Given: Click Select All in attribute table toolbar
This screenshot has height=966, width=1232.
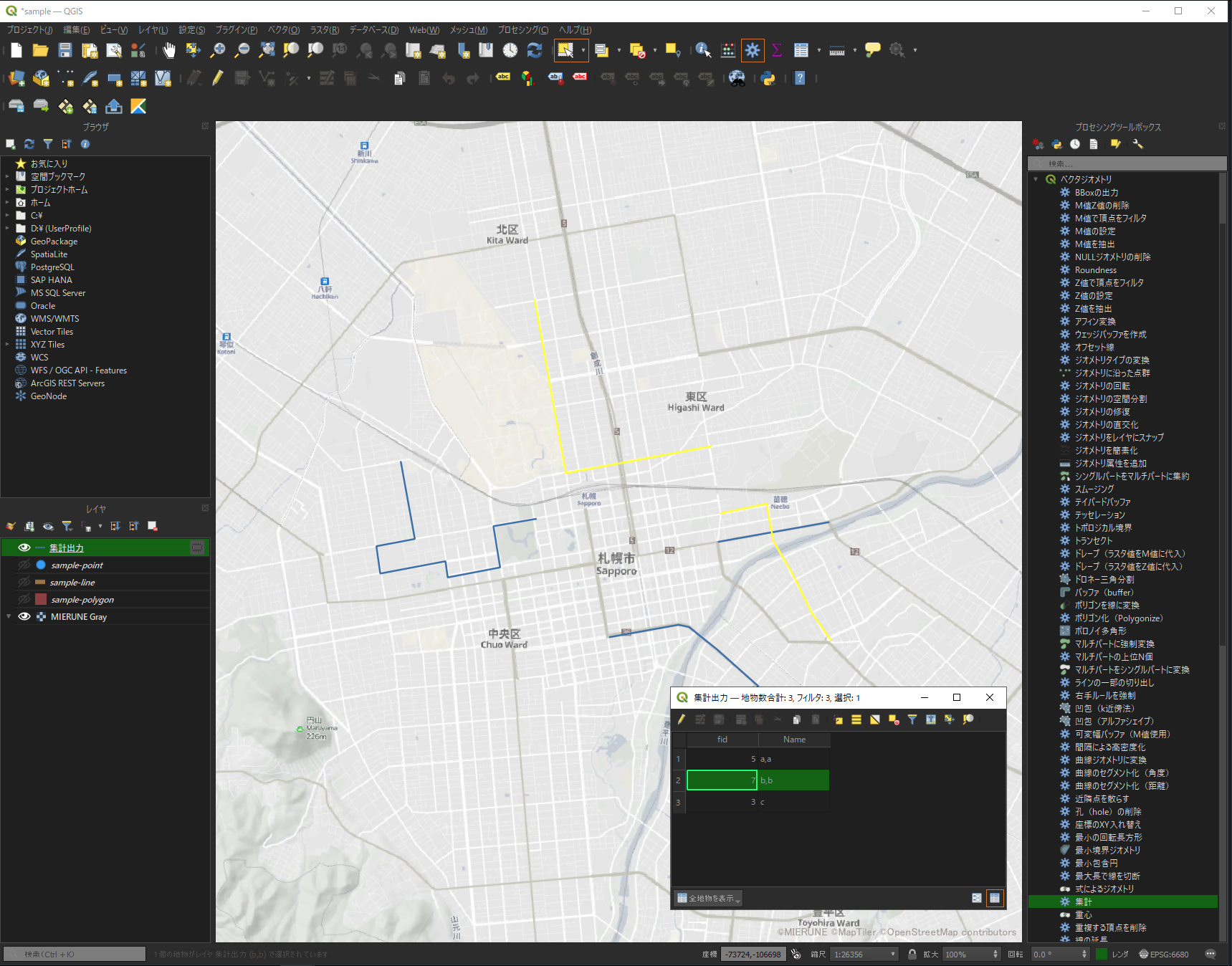Looking at the screenshot, I should (x=856, y=719).
